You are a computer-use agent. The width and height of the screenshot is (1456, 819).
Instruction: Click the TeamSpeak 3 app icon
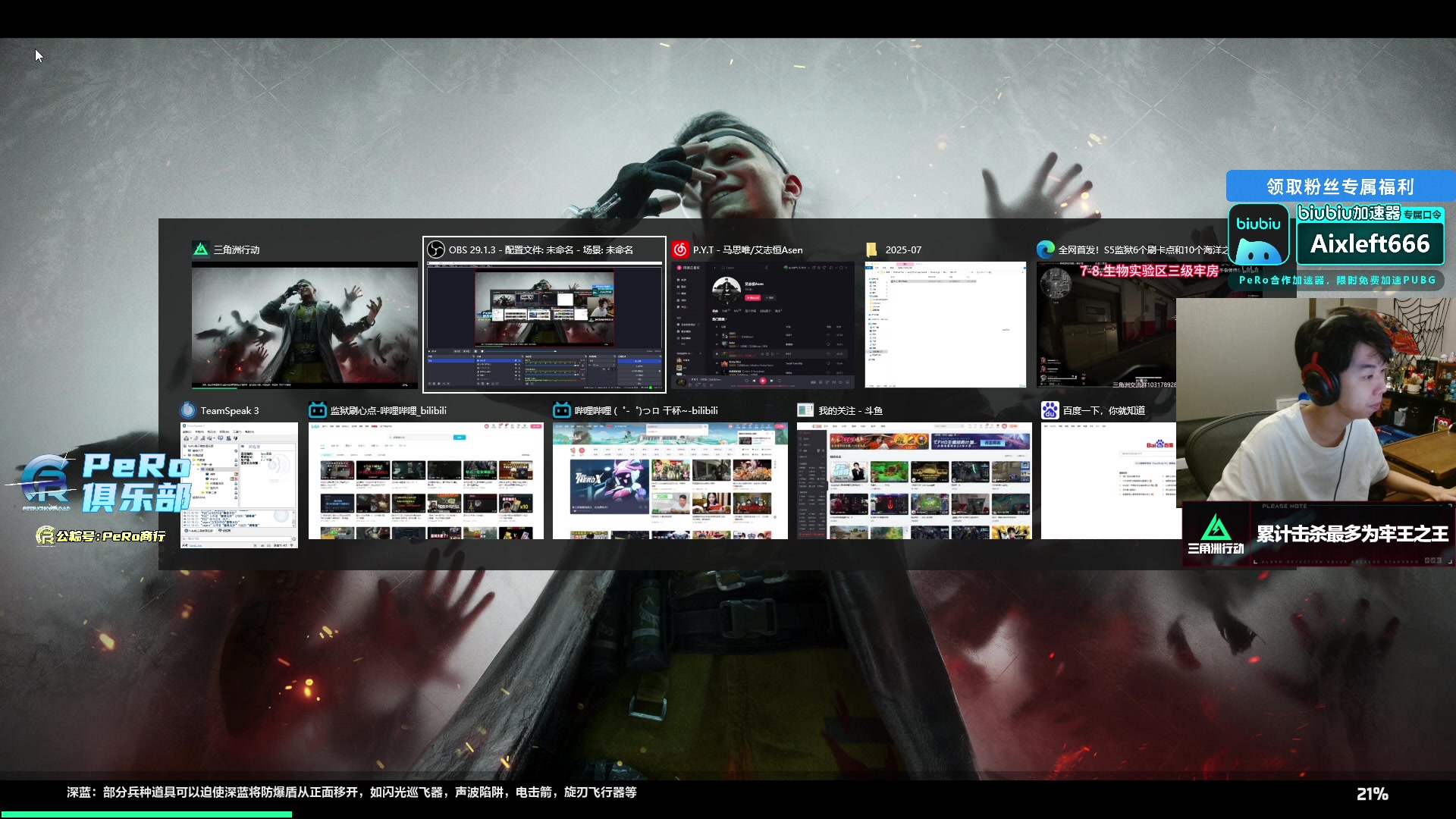(188, 410)
